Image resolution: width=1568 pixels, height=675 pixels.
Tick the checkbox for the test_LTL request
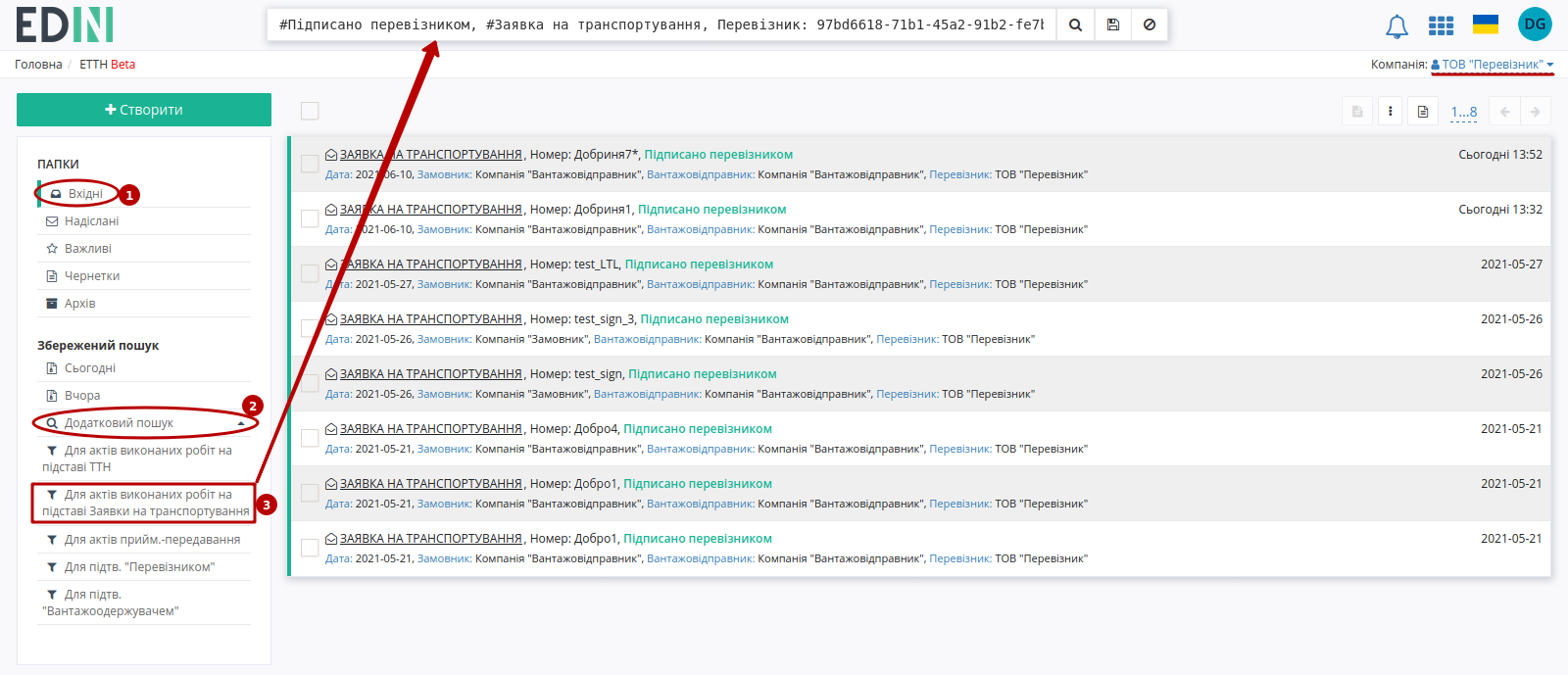(310, 273)
